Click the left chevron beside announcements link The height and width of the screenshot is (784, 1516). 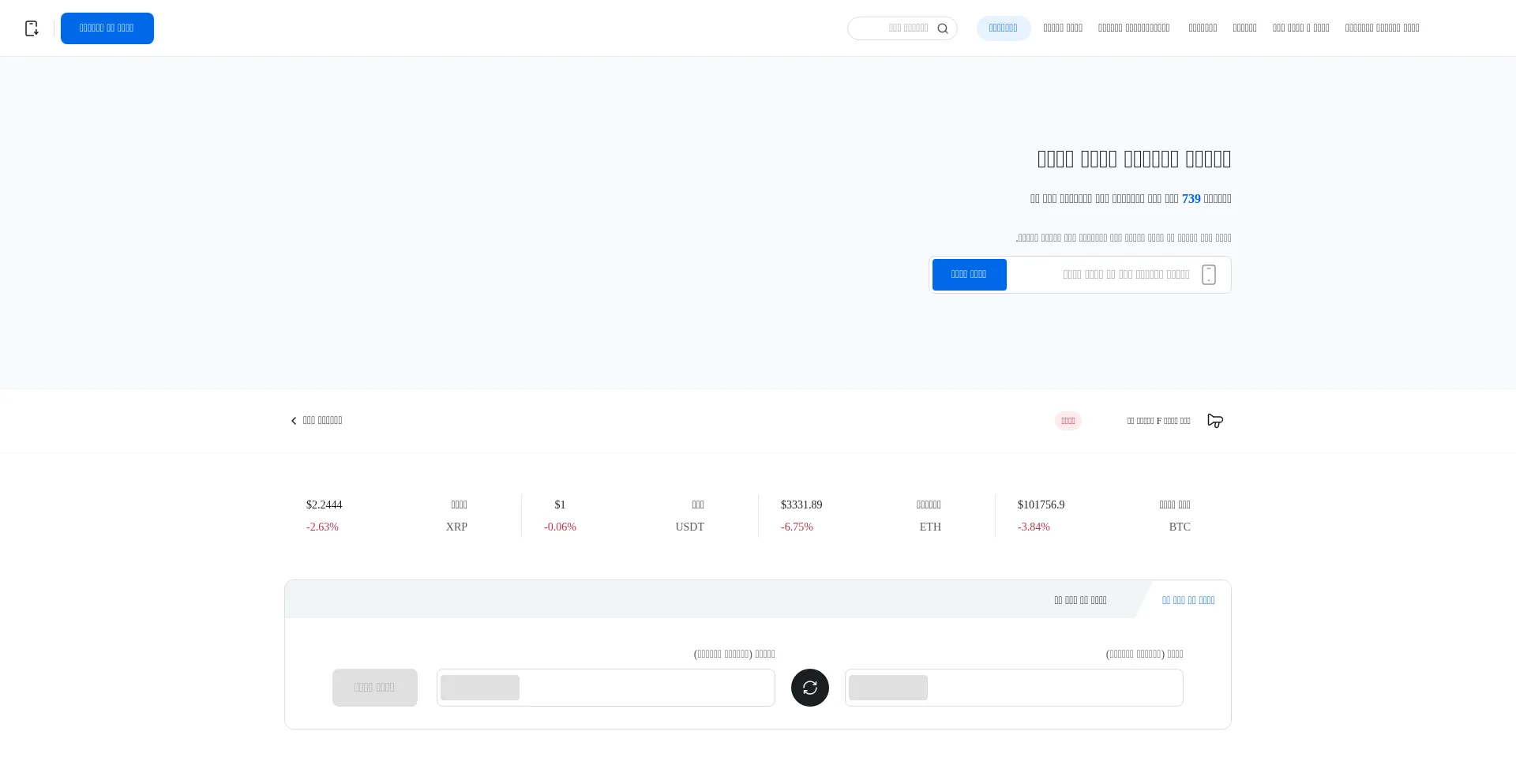294,421
